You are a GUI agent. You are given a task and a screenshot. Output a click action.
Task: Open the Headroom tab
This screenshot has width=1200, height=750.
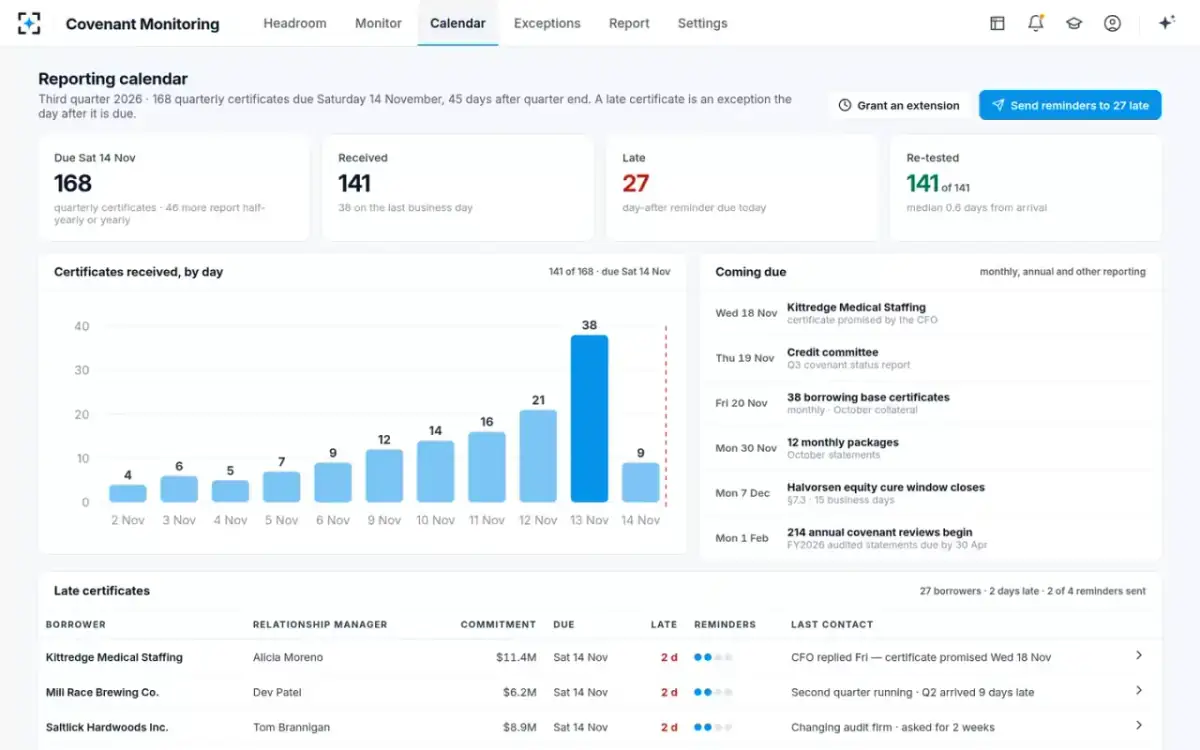295,23
